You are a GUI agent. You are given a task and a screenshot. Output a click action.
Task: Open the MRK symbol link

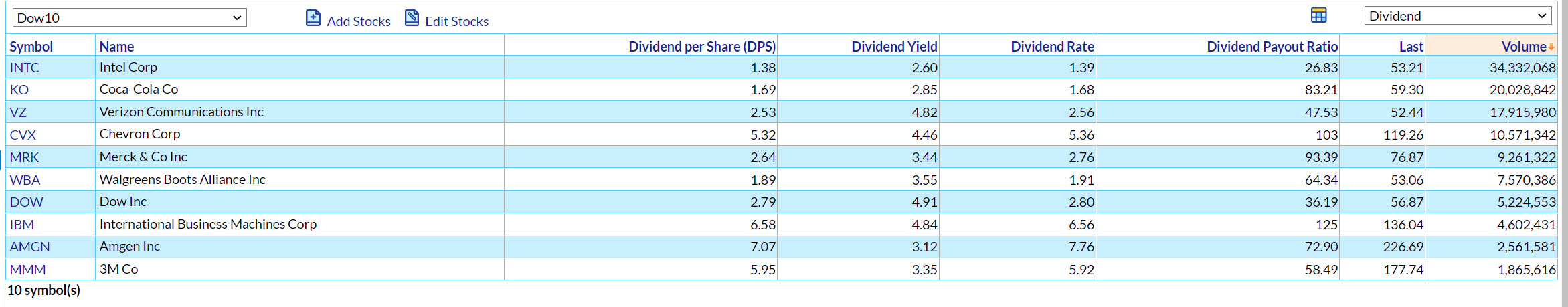point(24,157)
